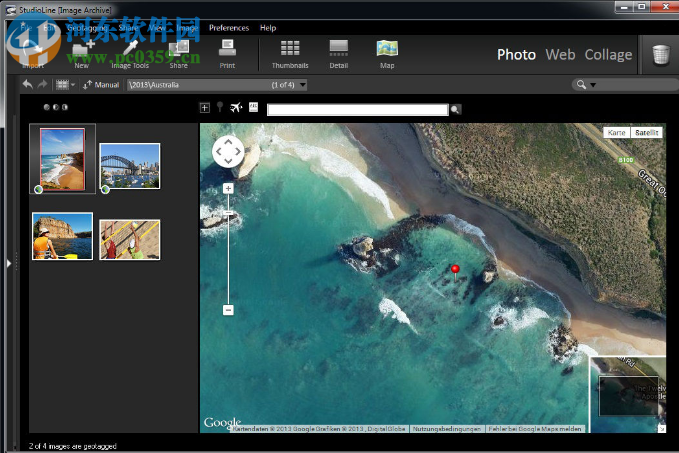This screenshot has width=679, height=453.
Task: Open the Help menu
Action: pyautogui.click(x=268, y=28)
